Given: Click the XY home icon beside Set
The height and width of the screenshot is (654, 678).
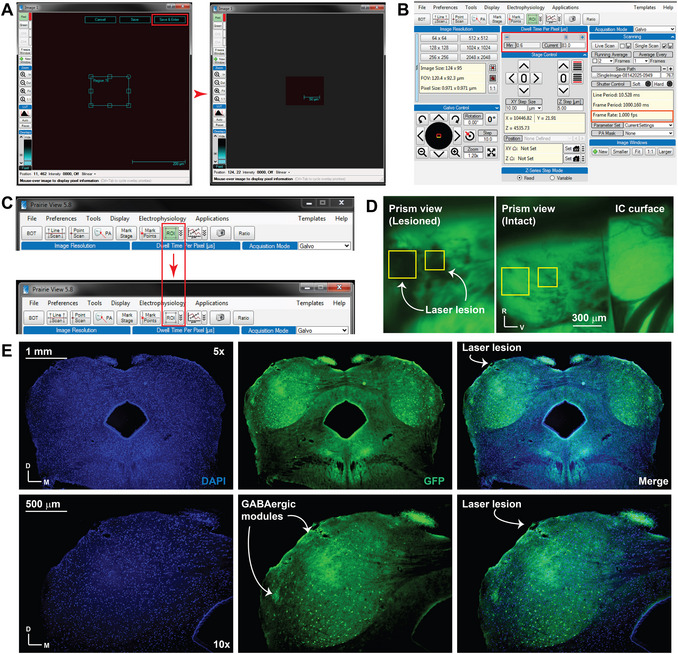Looking at the screenshot, I should (576, 148).
